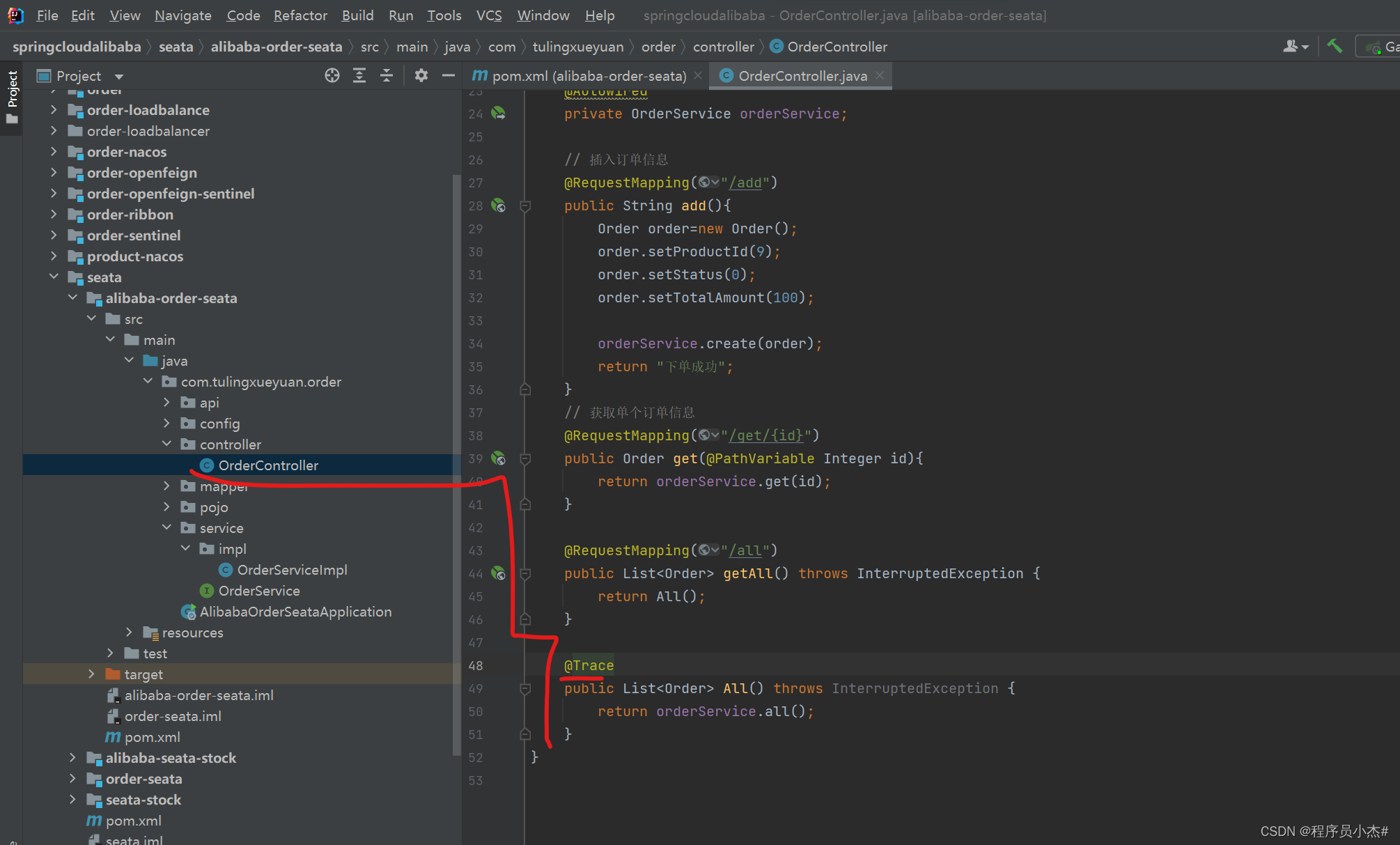Expand the alibaba-seata-stock module
This screenshot has width=1400, height=845.
(x=72, y=757)
